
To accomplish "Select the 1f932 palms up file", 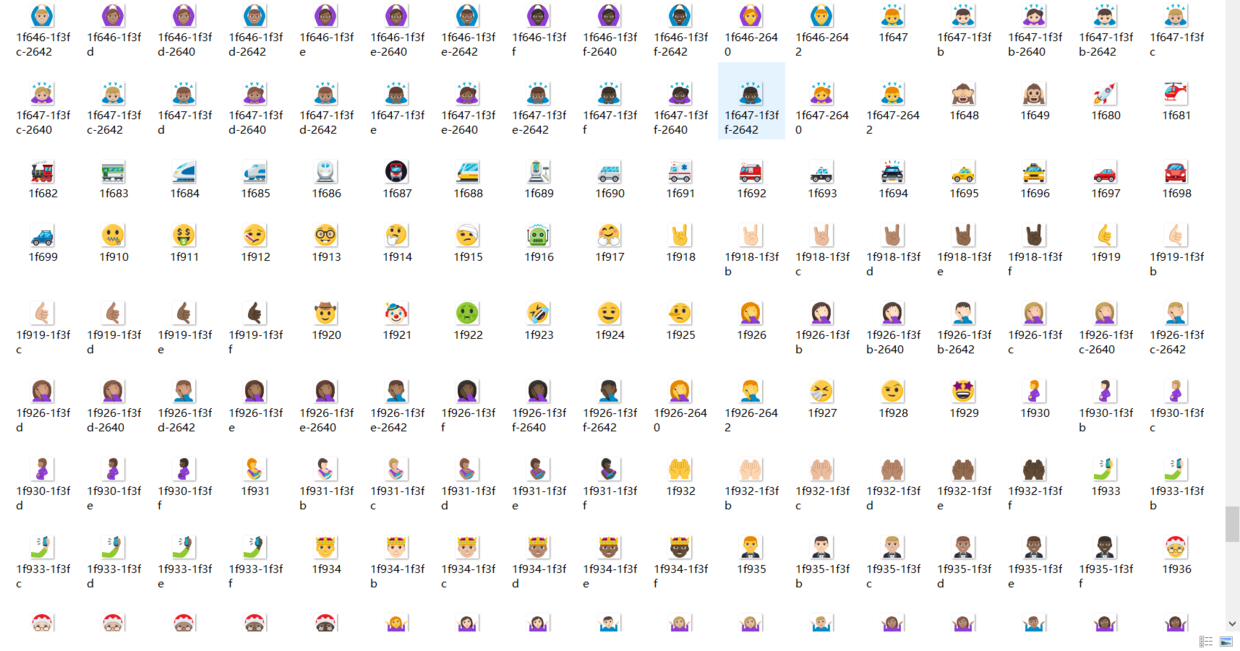I will pyautogui.click(x=681, y=478).
